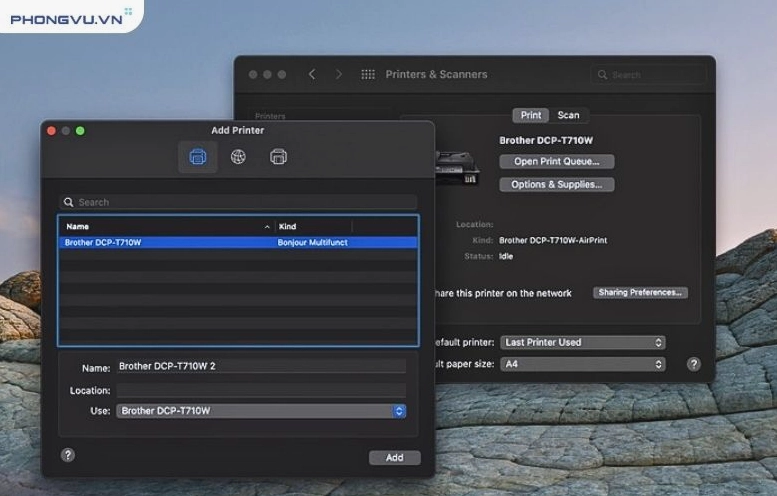Viewport: 777px width, 496px height.
Task: Select the Default printer icon tab
Action: pos(198,157)
